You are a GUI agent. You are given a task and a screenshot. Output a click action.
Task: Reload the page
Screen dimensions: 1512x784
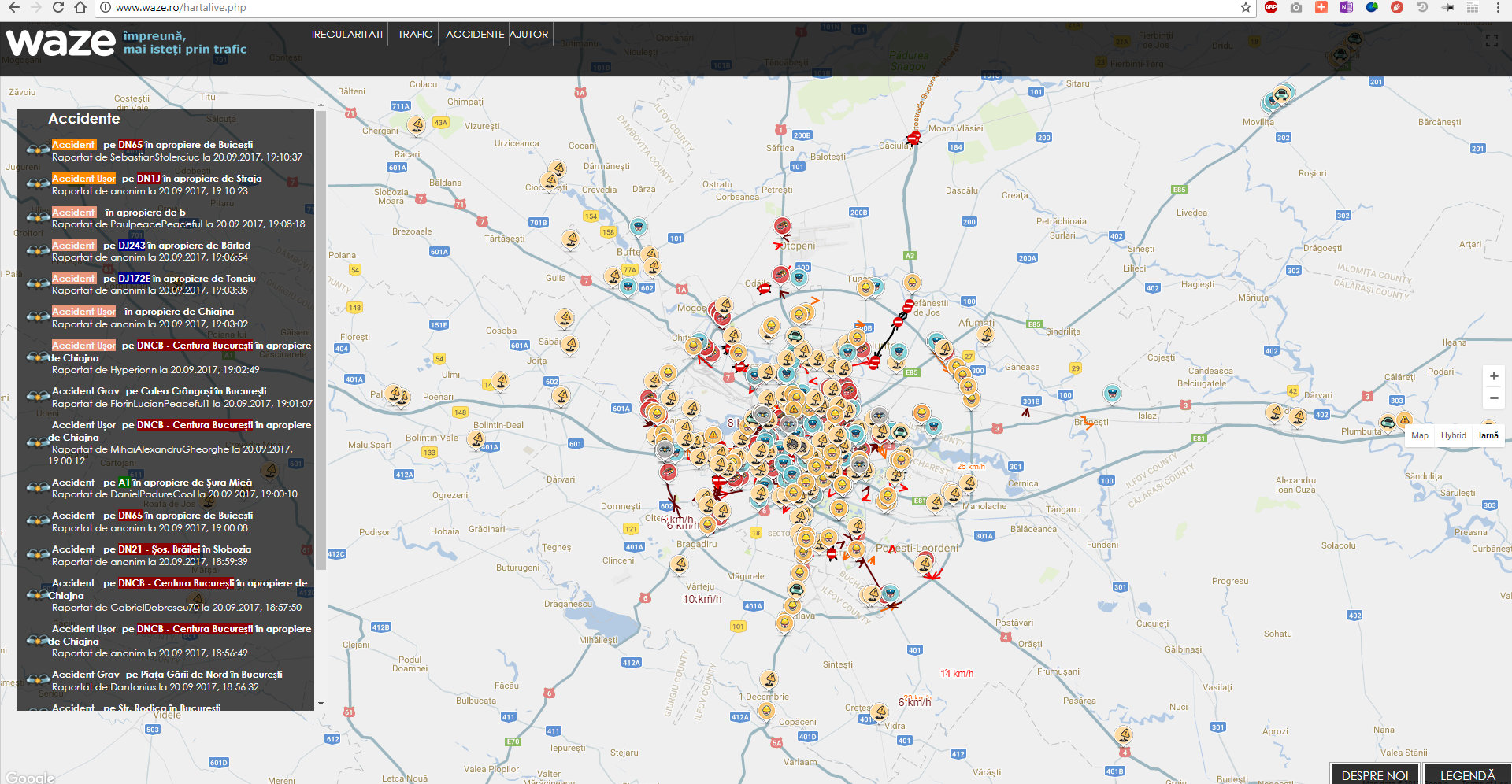point(58,7)
